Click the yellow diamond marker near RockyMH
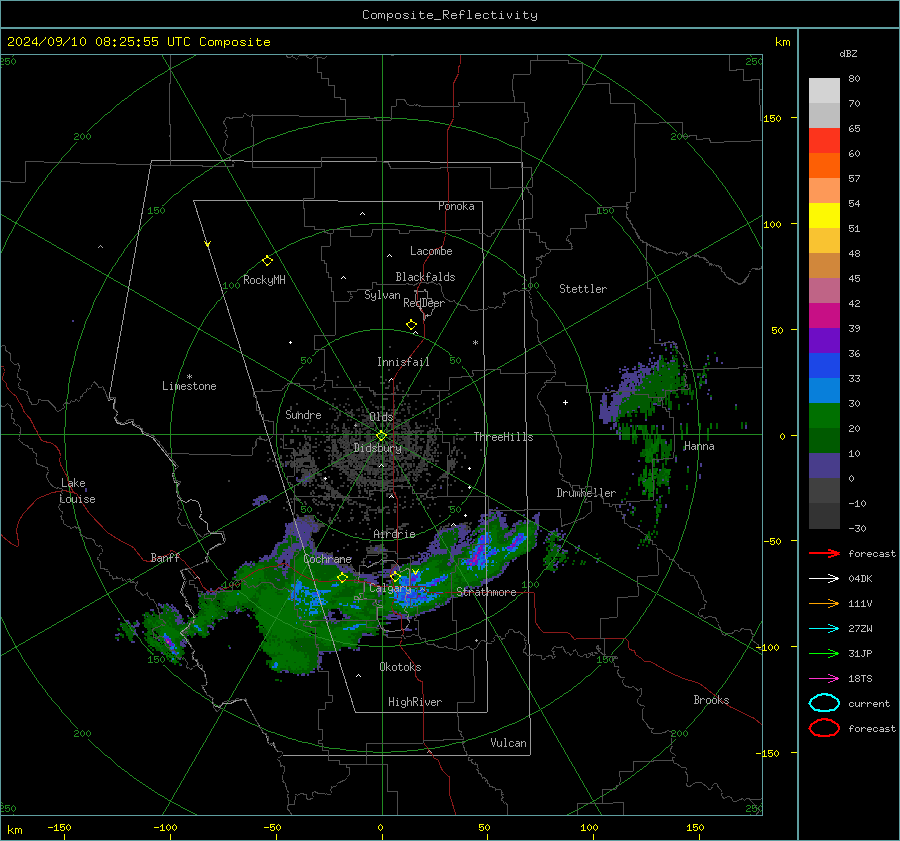 [267, 261]
